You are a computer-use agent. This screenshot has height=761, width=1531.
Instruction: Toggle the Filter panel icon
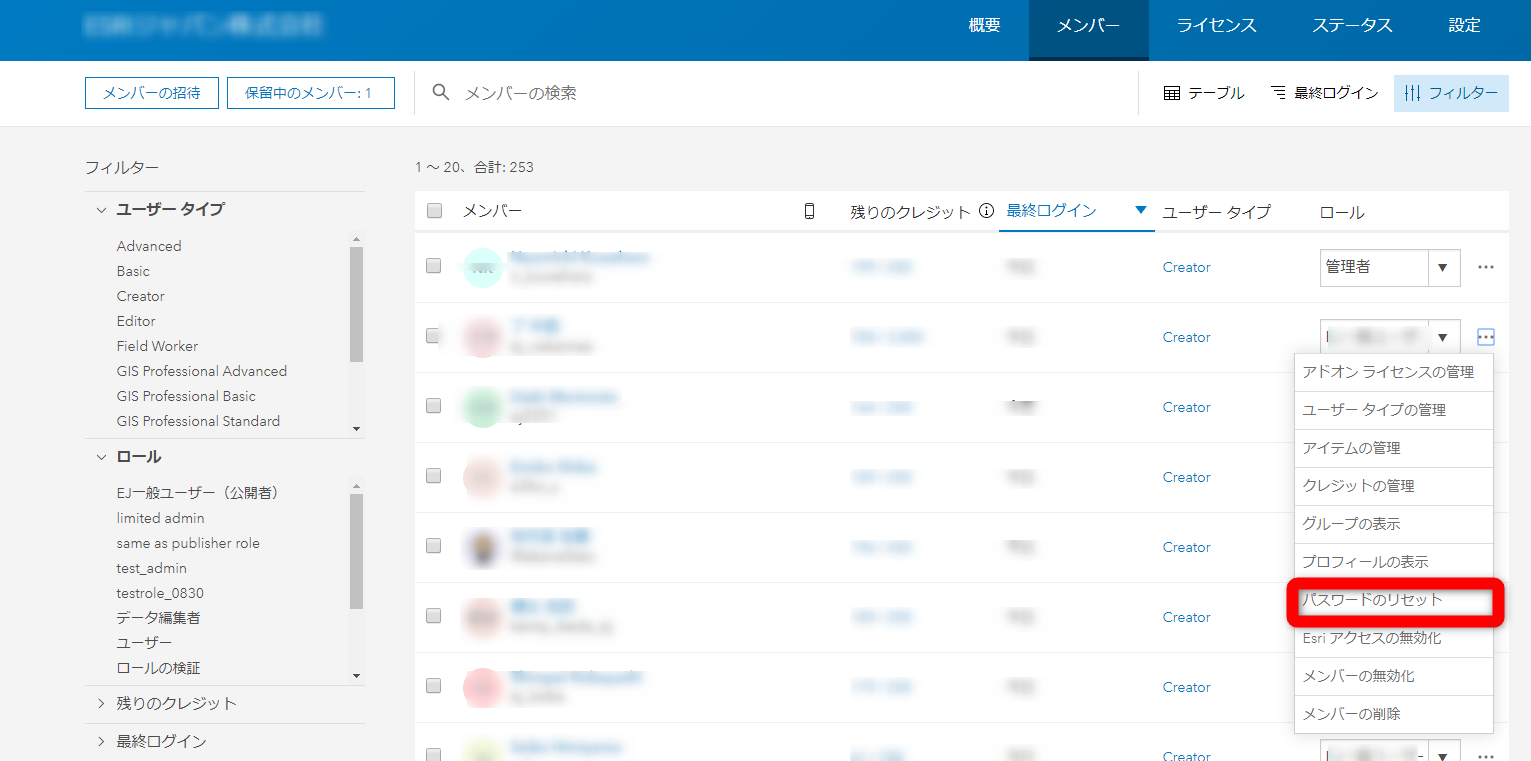click(1412, 93)
